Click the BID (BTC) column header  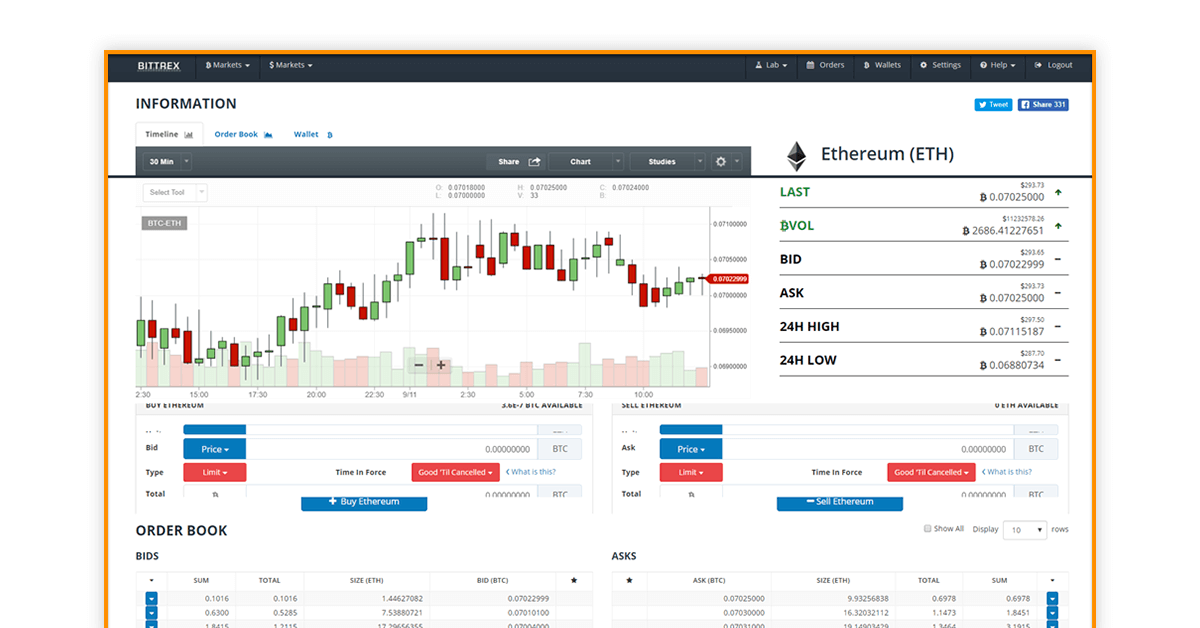point(492,580)
